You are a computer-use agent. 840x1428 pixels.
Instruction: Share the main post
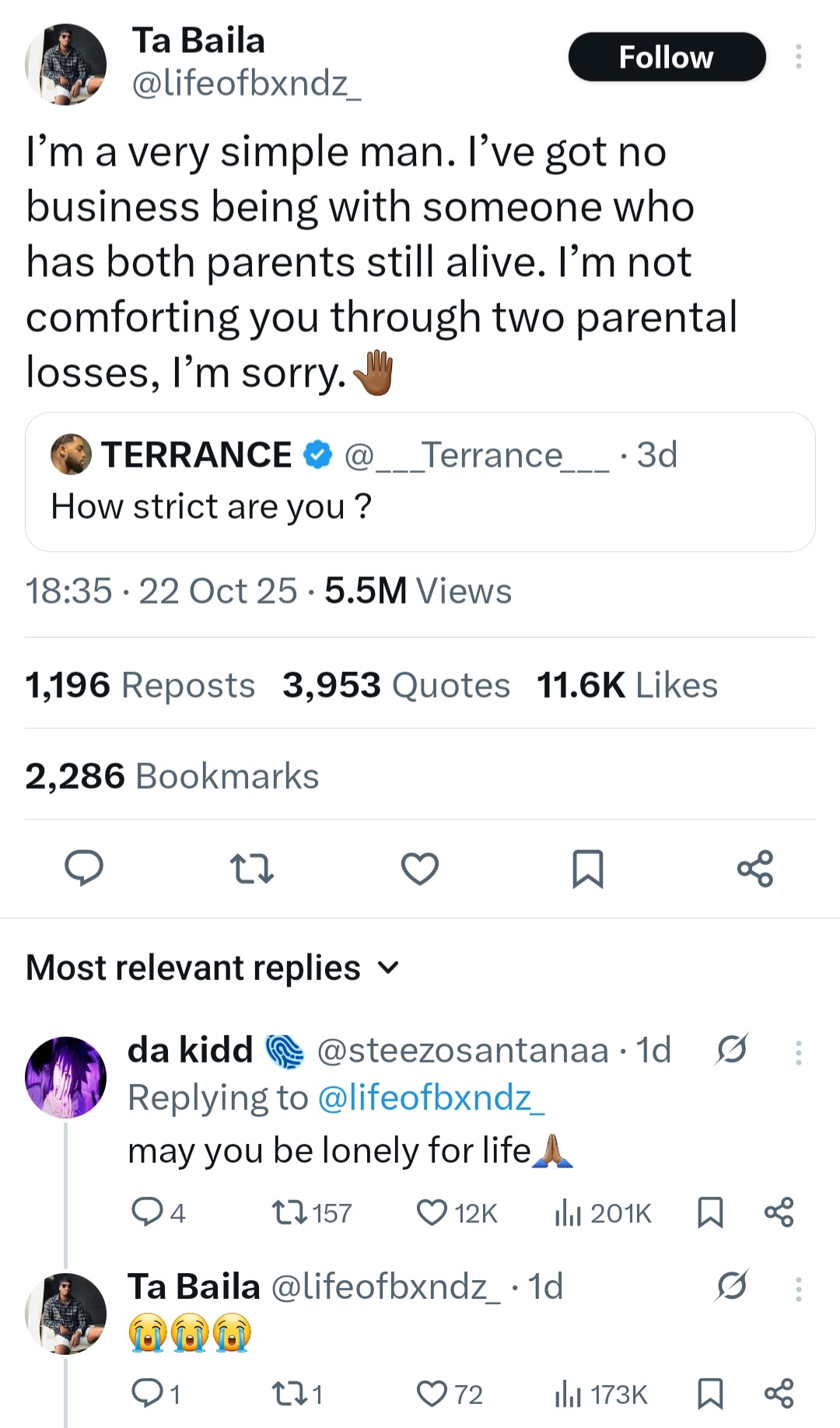pyautogui.click(x=755, y=869)
